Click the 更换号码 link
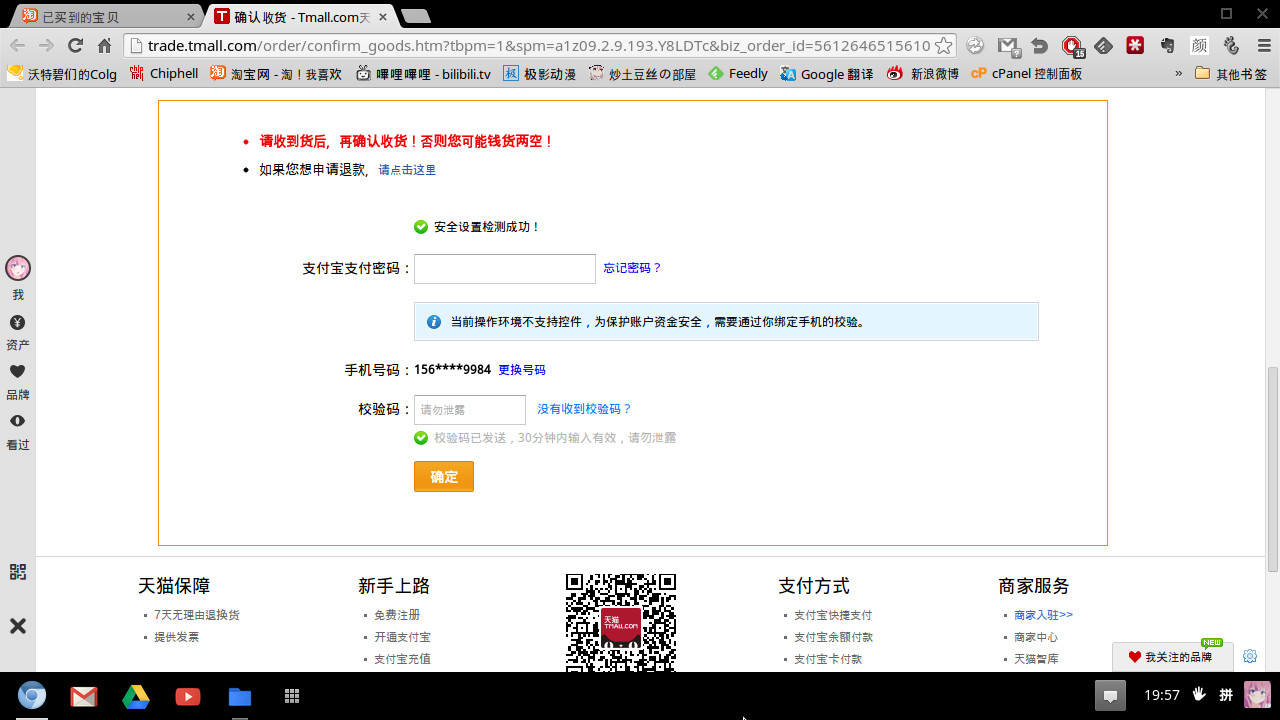Image resolution: width=1280 pixels, height=720 pixels. point(522,370)
